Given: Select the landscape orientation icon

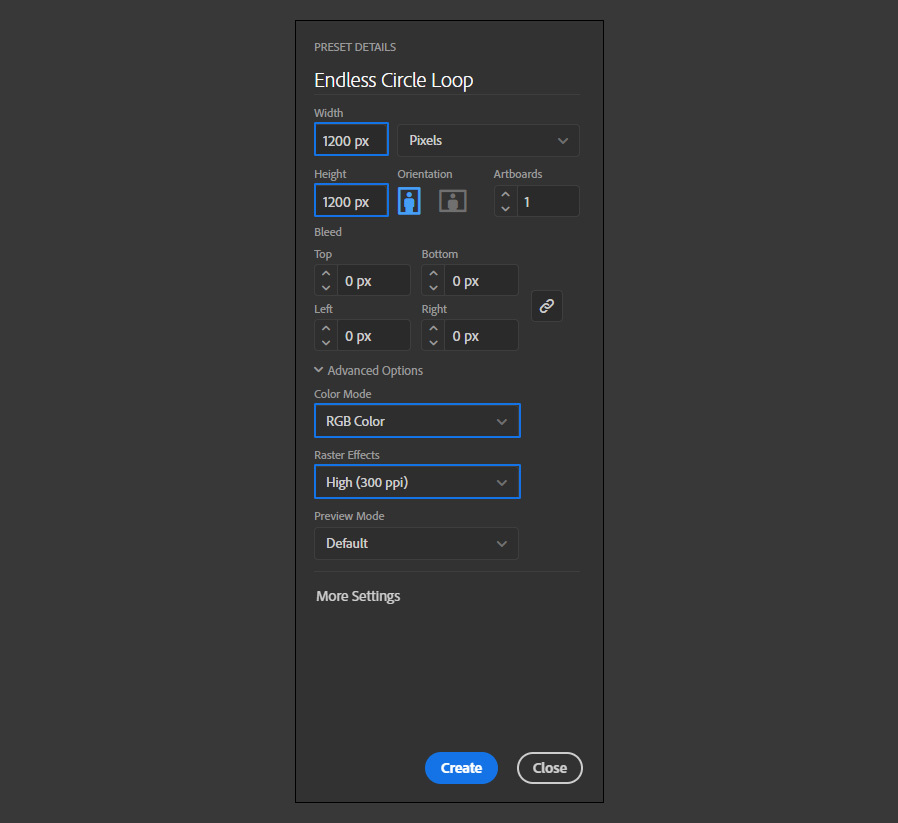Looking at the screenshot, I should 452,201.
